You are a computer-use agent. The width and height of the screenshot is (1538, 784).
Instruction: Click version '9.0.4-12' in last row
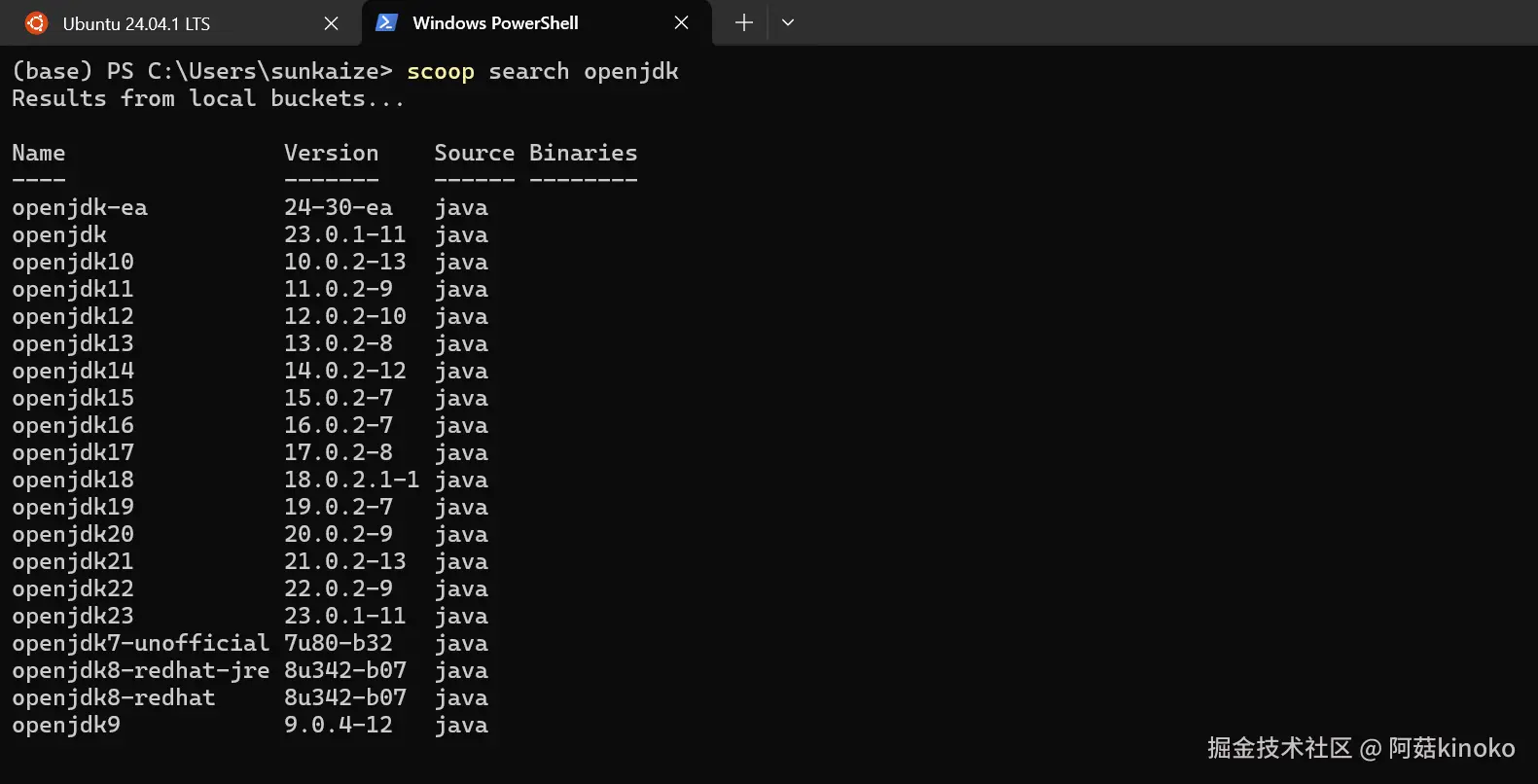339,725
